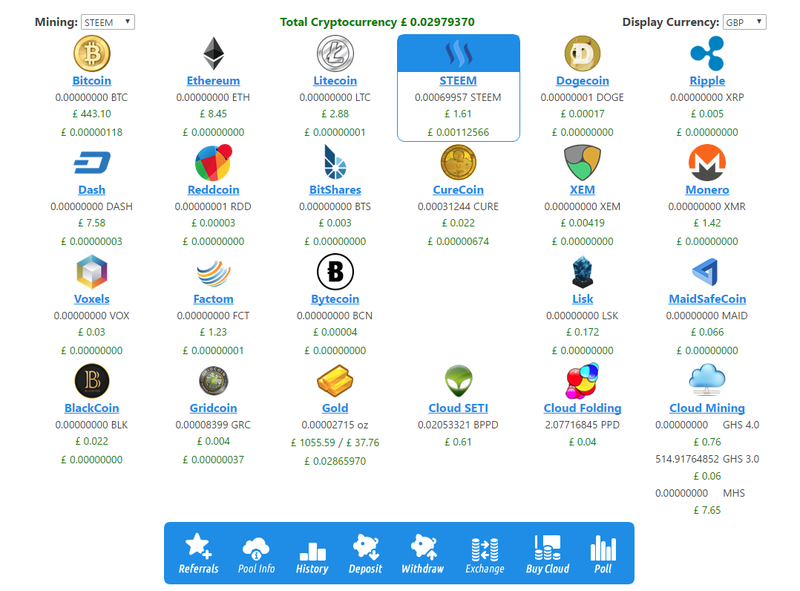
Task: Open the Cloud Mining link
Action: [707, 408]
